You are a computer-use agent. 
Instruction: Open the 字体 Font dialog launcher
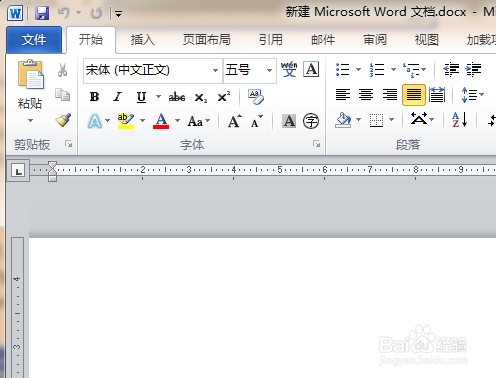pos(316,144)
